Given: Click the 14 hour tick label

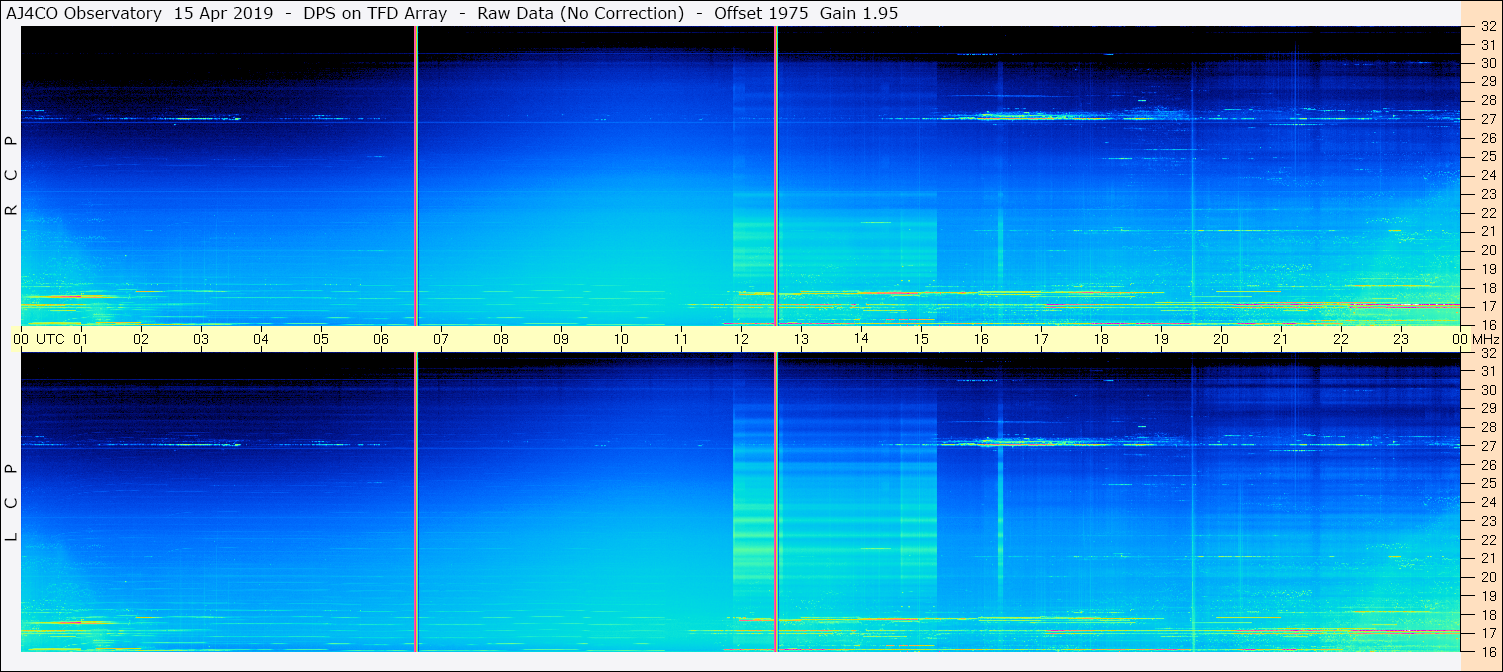Looking at the screenshot, I should point(861,338).
